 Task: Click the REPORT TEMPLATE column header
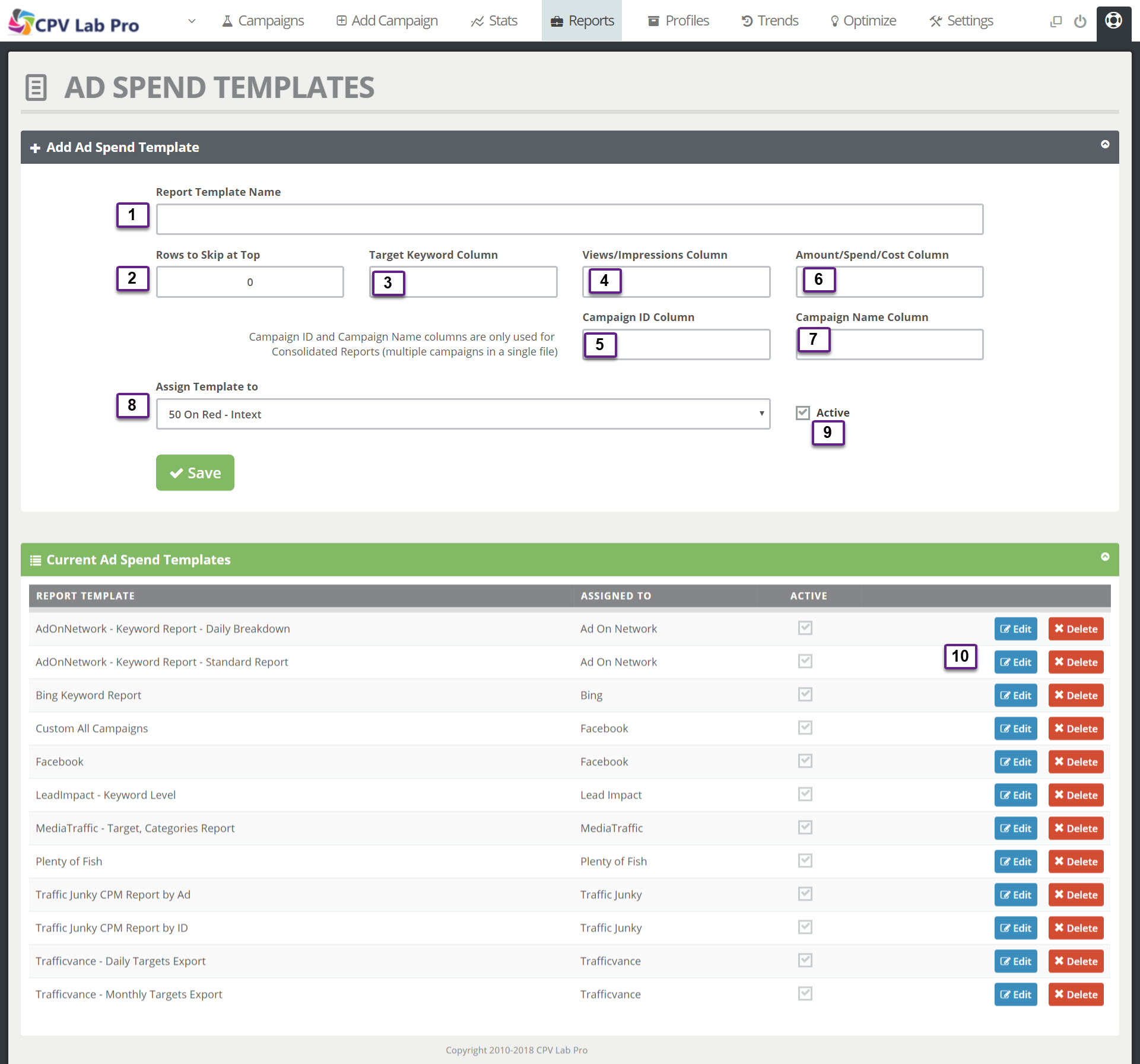[85, 596]
